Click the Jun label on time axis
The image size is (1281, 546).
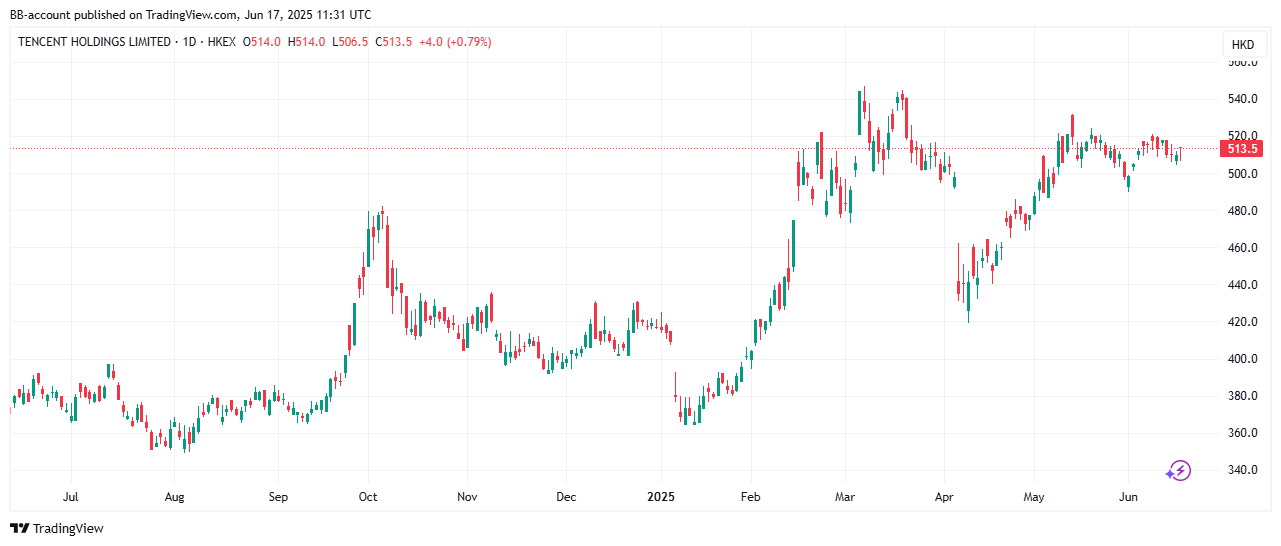pyautogui.click(x=1128, y=496)
